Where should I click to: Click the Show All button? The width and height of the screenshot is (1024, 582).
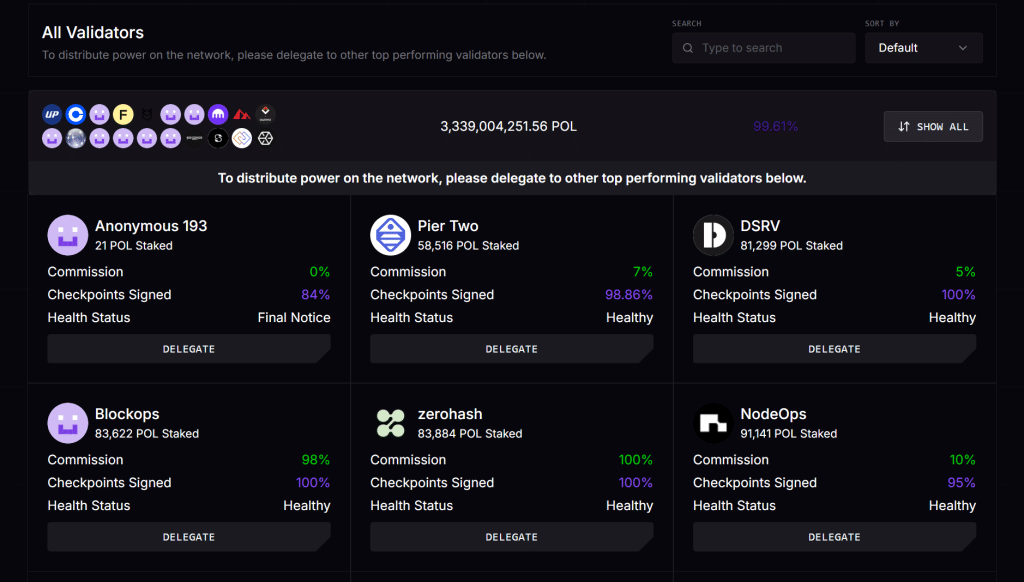[x=933, y=127]
